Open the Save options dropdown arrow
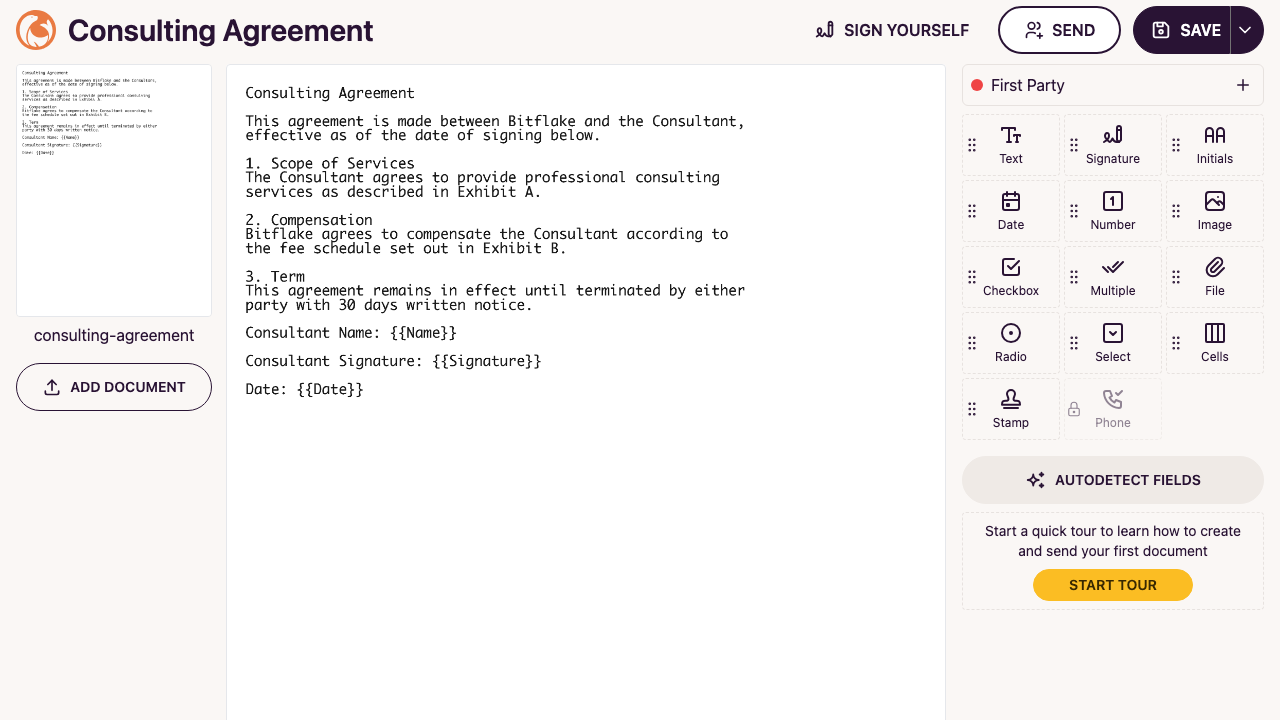The width and height of the screenshot is (1280, 720). [1246, 30]
